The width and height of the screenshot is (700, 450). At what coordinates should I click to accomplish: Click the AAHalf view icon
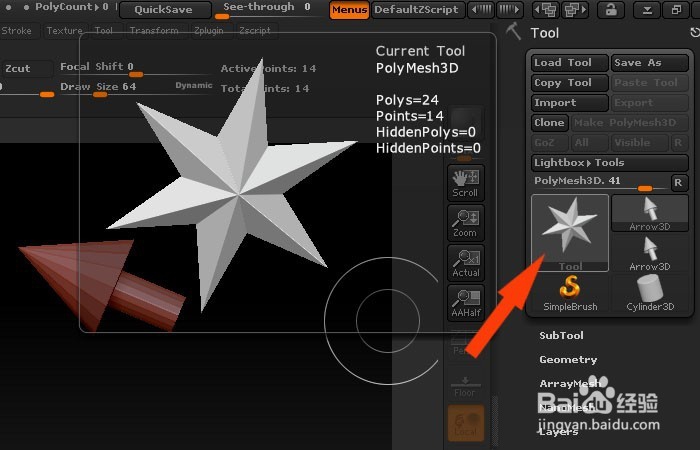466,303
